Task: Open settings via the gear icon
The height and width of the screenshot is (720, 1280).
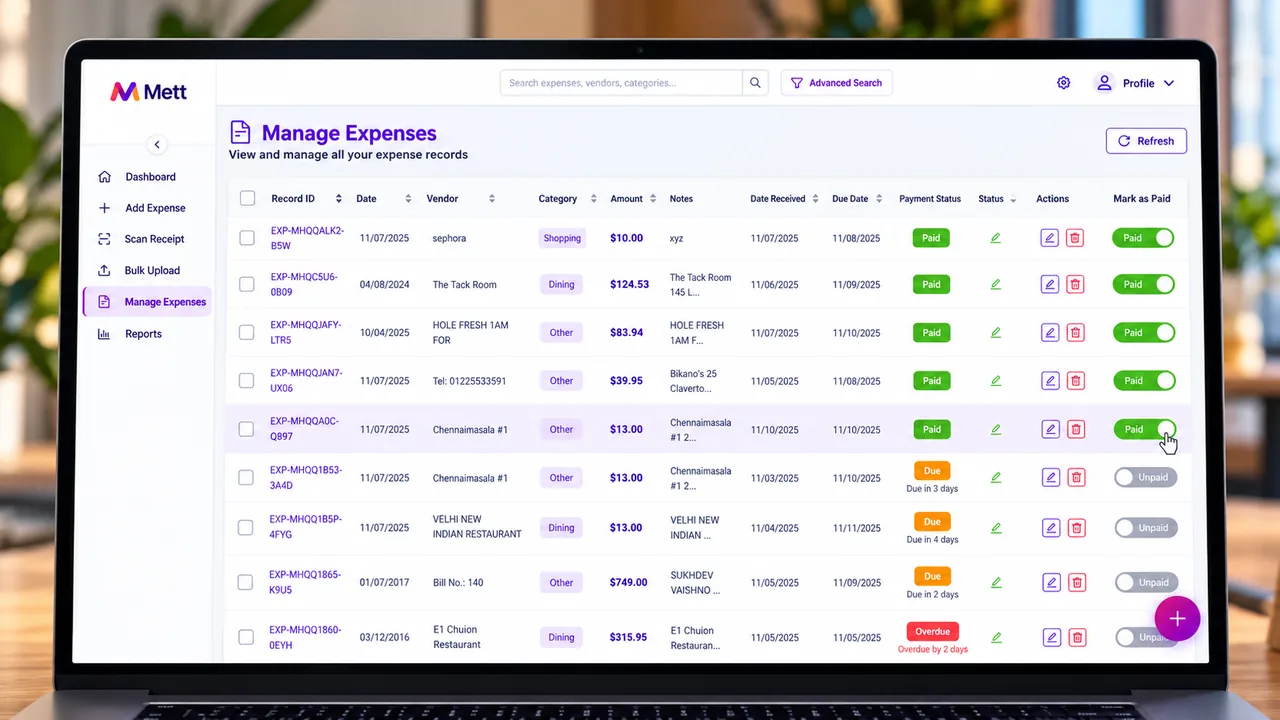Action: point(1064,83)
